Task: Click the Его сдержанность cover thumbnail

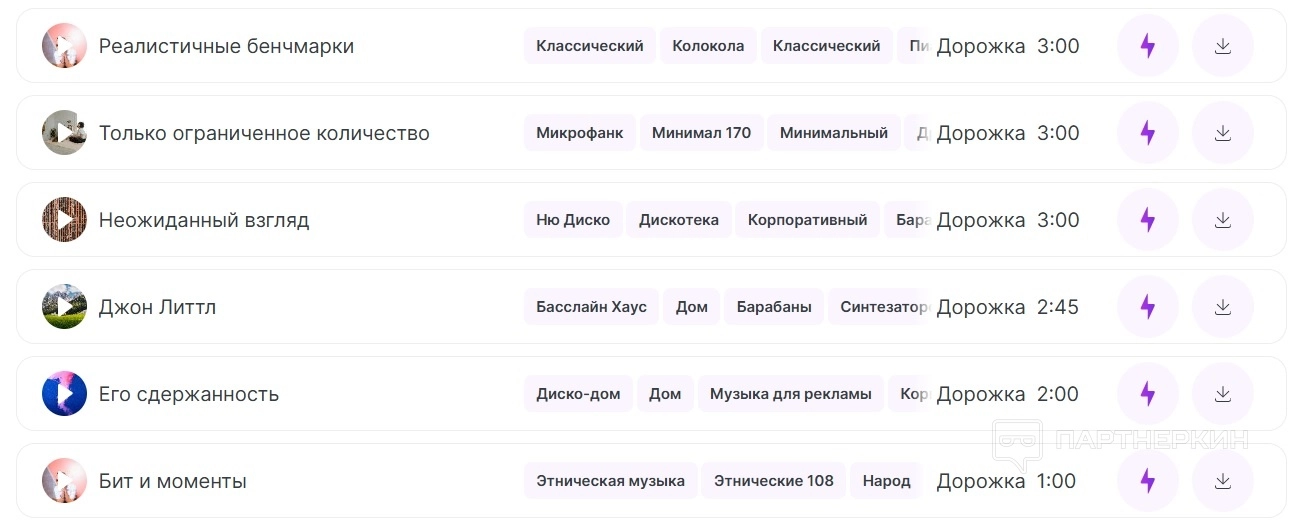Action: click(64, 394)
